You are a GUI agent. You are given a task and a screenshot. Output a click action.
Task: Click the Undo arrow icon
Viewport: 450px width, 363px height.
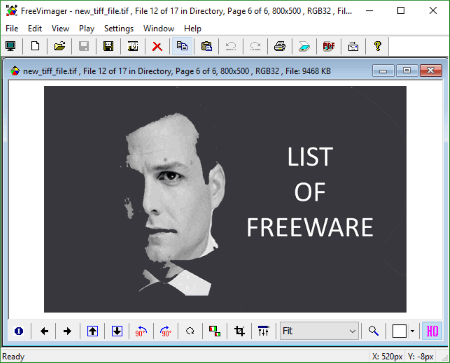pos(231,46)
